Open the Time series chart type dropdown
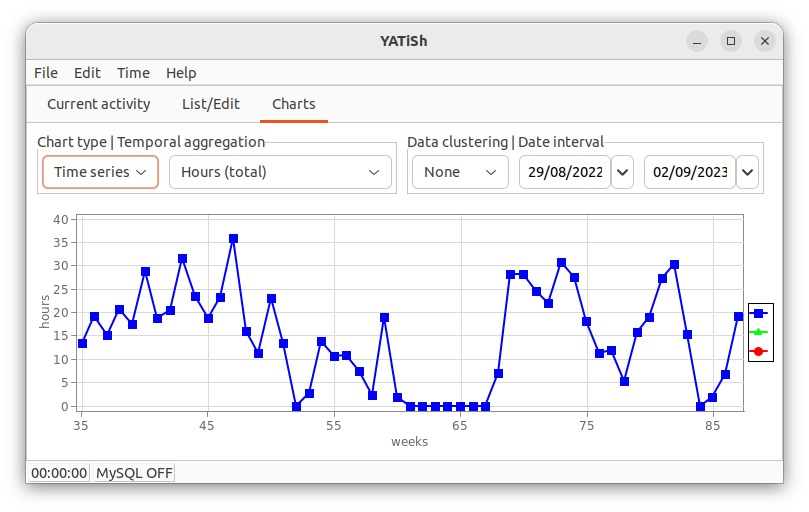 [x=100, y=172]
